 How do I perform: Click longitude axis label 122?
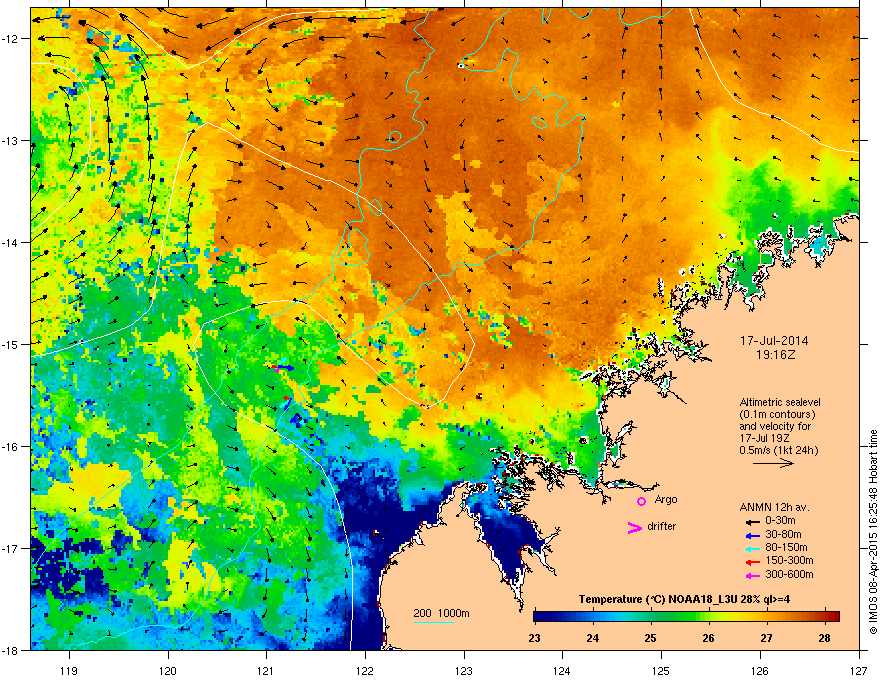point(365,670)
